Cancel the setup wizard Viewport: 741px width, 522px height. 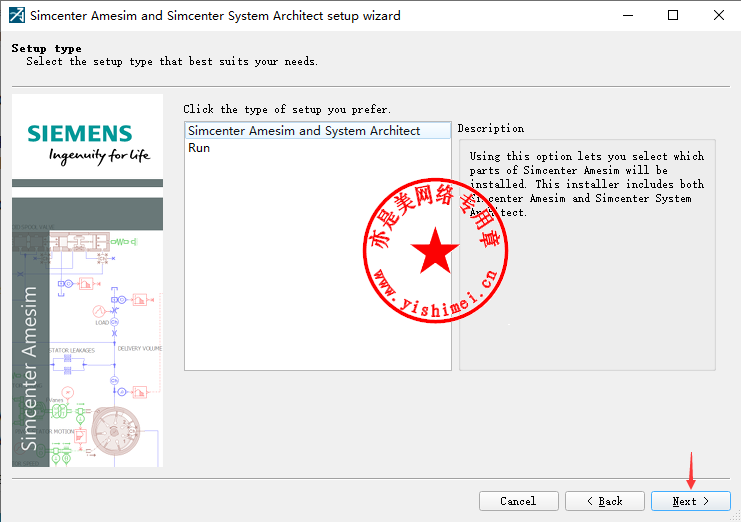[518, 501]
